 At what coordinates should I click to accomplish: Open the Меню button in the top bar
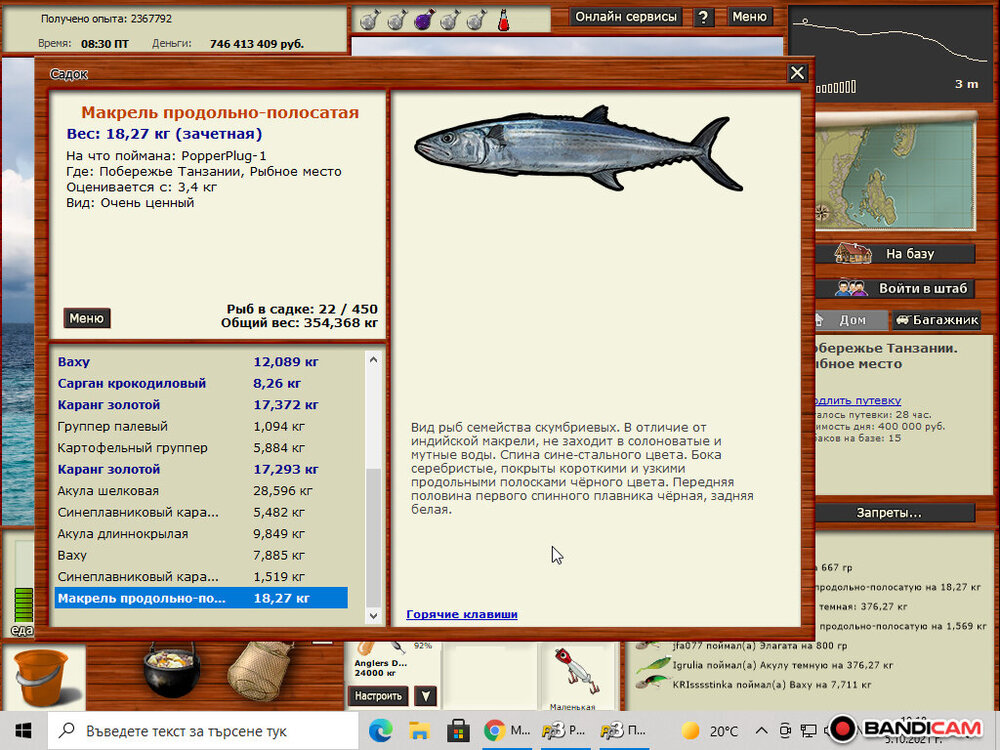749,17
